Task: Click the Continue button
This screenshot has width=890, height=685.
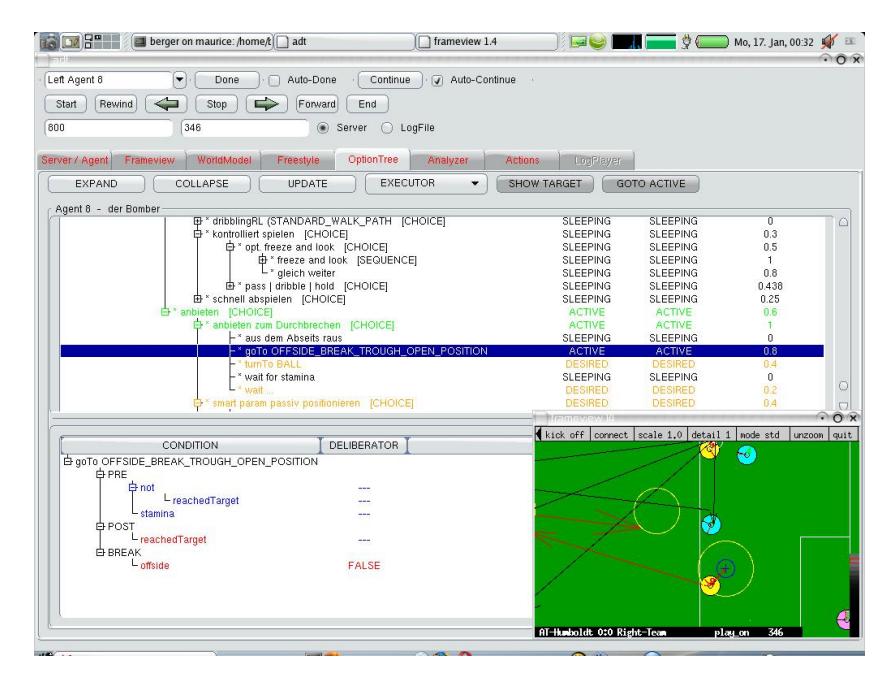Action: click(390, 80)
